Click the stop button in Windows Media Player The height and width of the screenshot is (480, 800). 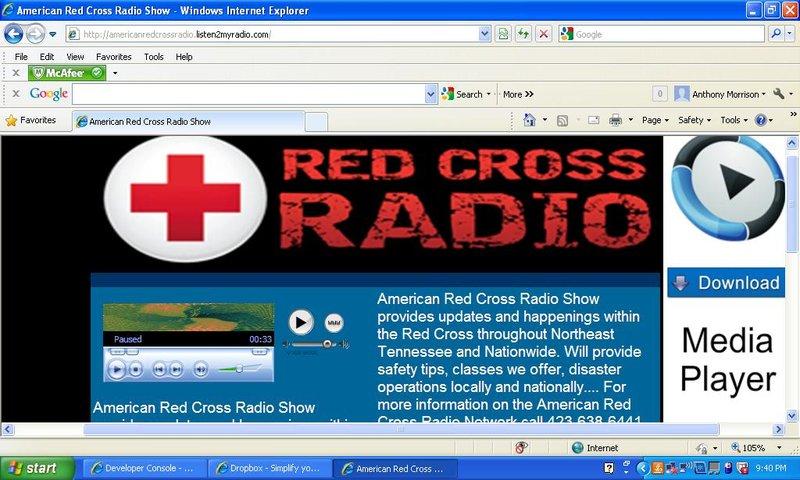pyautogui.click(x=135, y=368)
